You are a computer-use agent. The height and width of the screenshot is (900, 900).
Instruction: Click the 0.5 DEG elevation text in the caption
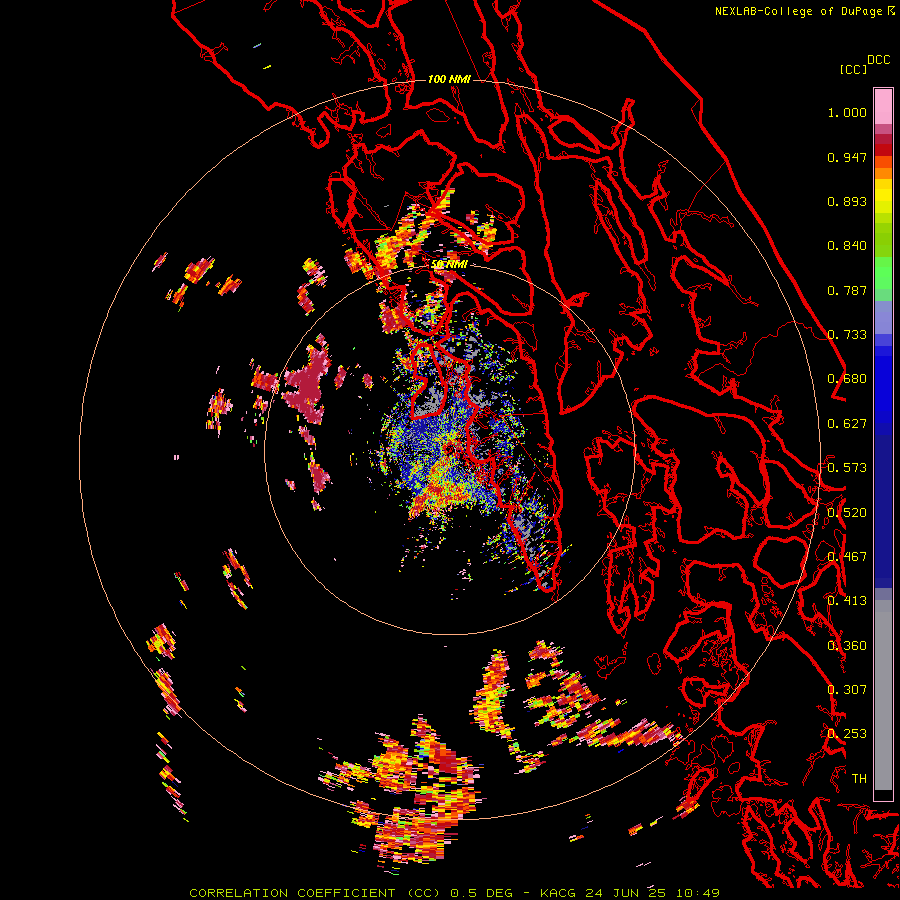[x=480, y=893]
